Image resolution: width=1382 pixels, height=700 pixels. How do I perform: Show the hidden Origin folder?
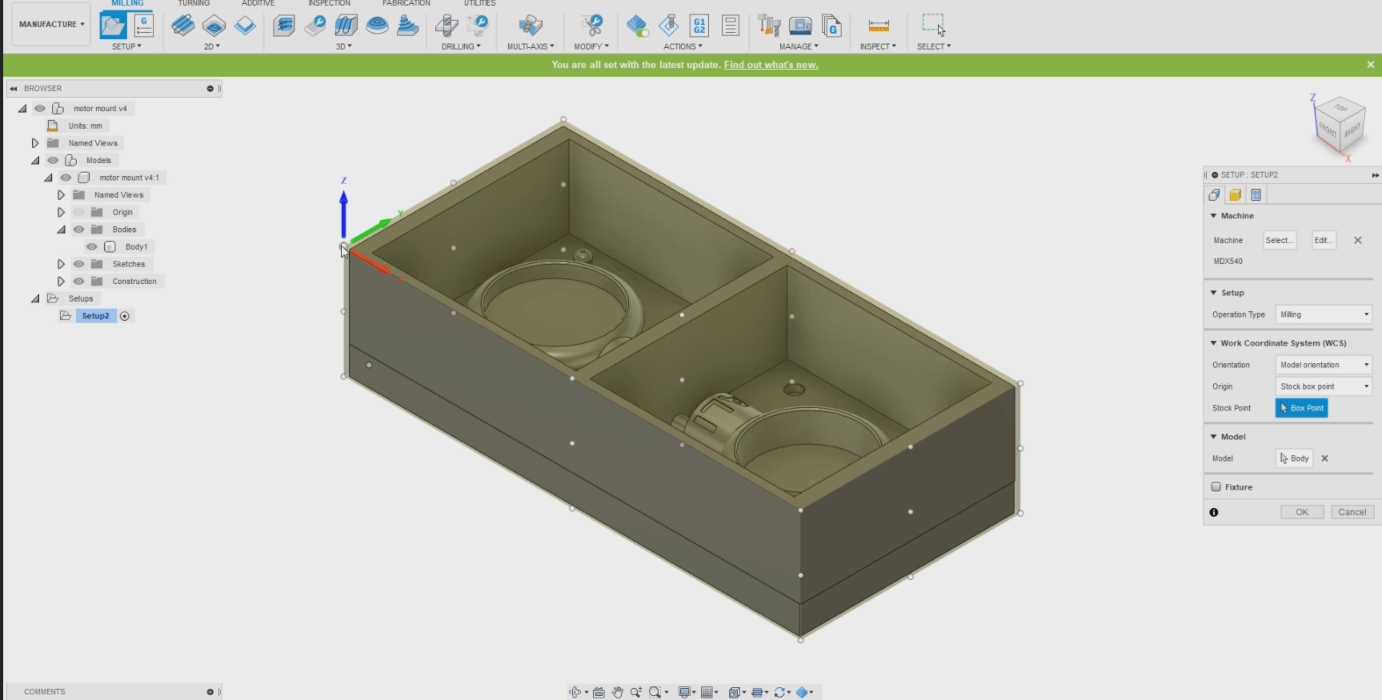[79, 212]
